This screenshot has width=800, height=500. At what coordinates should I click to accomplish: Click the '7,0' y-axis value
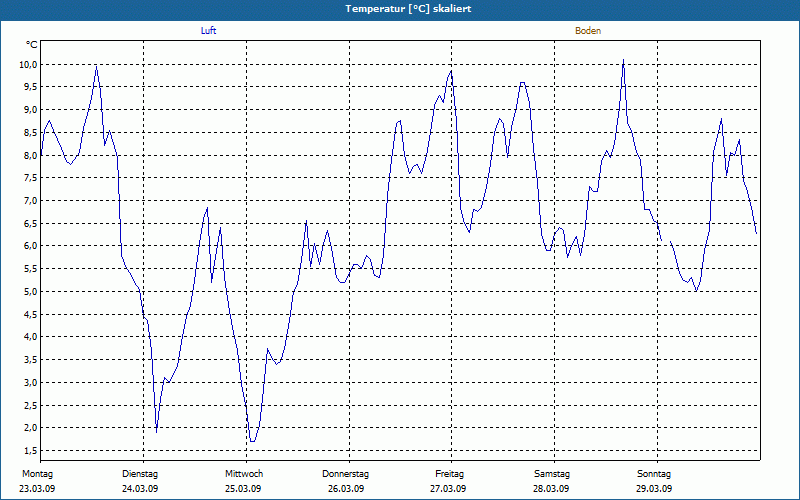point(31,201)
